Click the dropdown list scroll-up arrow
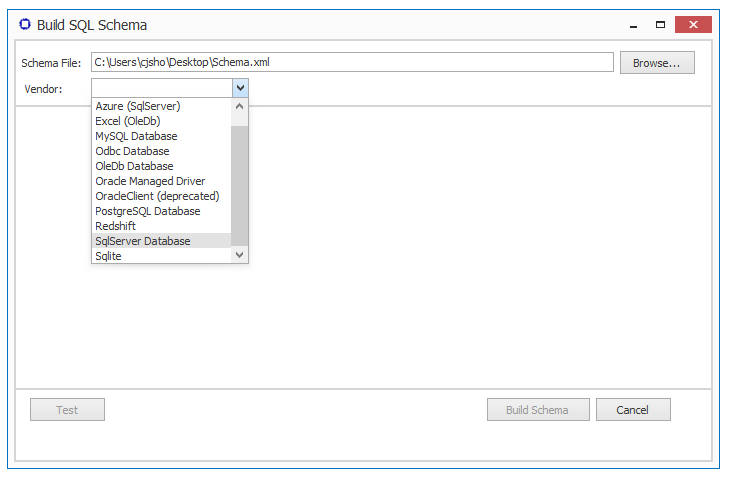This screenshot has width=729, height=480. coord(239,107)
